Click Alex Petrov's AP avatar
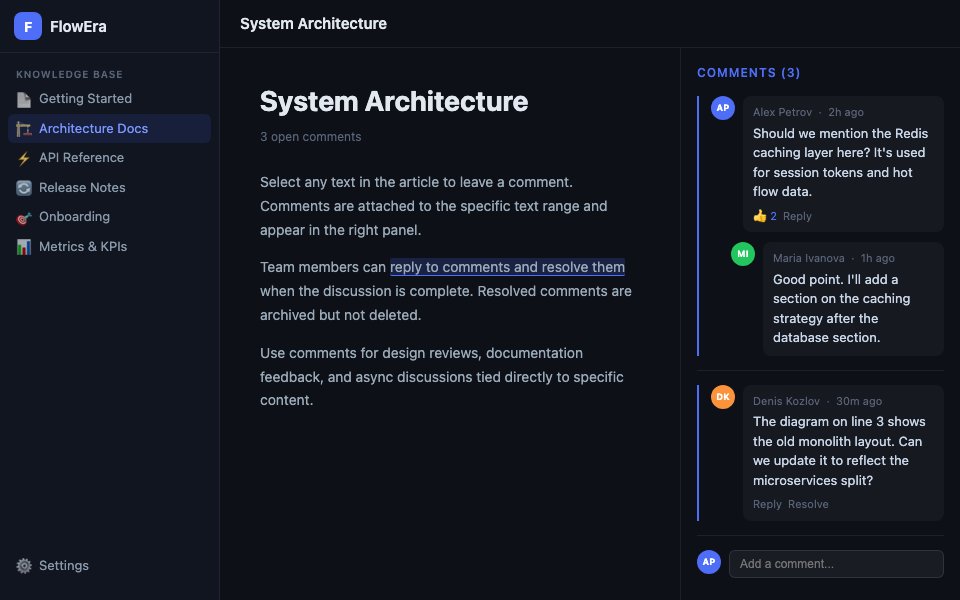 coord(723,108)
